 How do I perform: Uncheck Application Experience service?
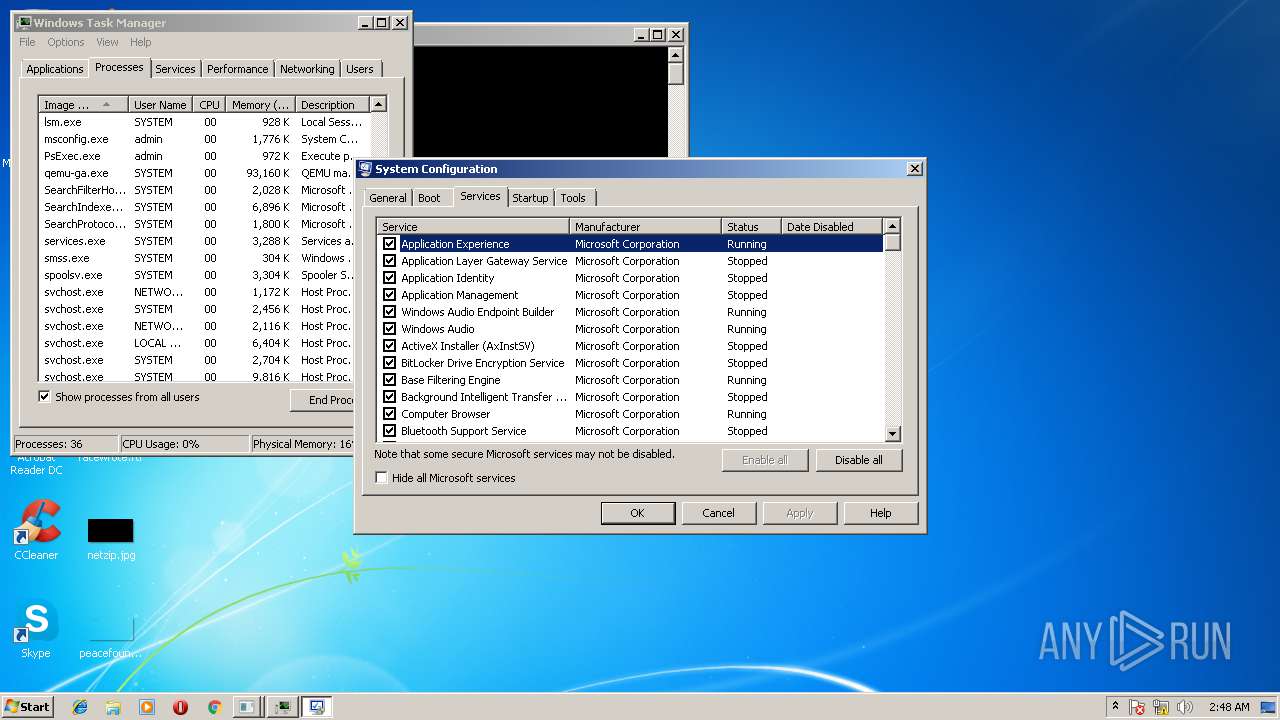coord(390,244)
